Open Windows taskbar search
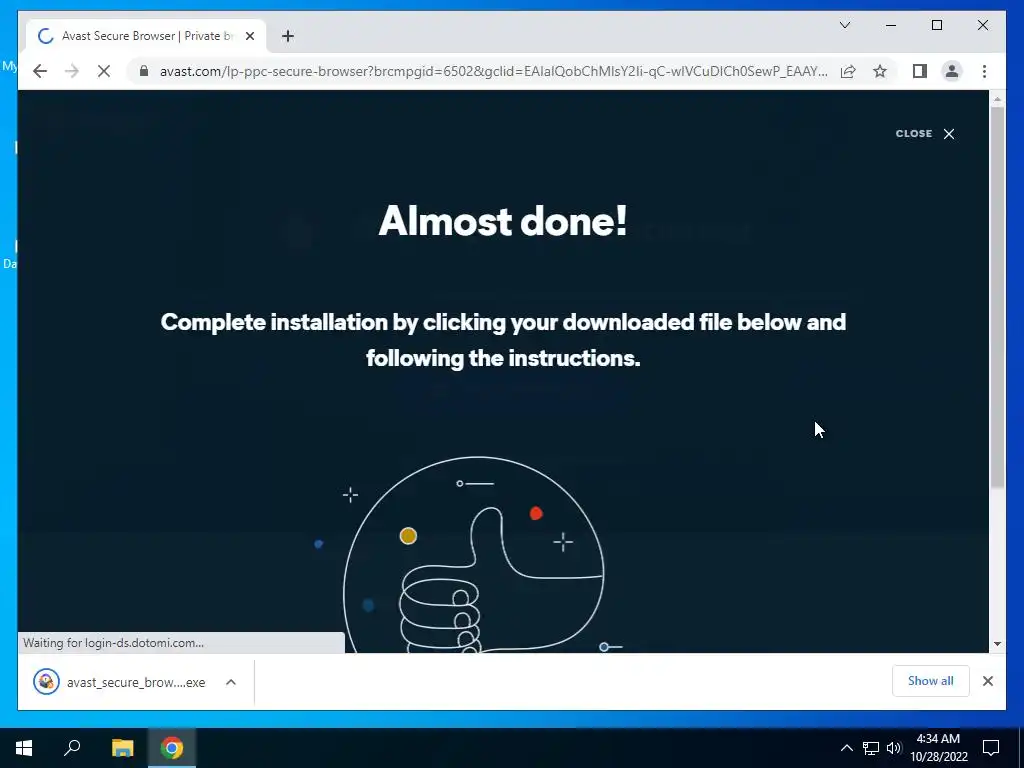Screen dimensions: 1024x768 point(72,748)
